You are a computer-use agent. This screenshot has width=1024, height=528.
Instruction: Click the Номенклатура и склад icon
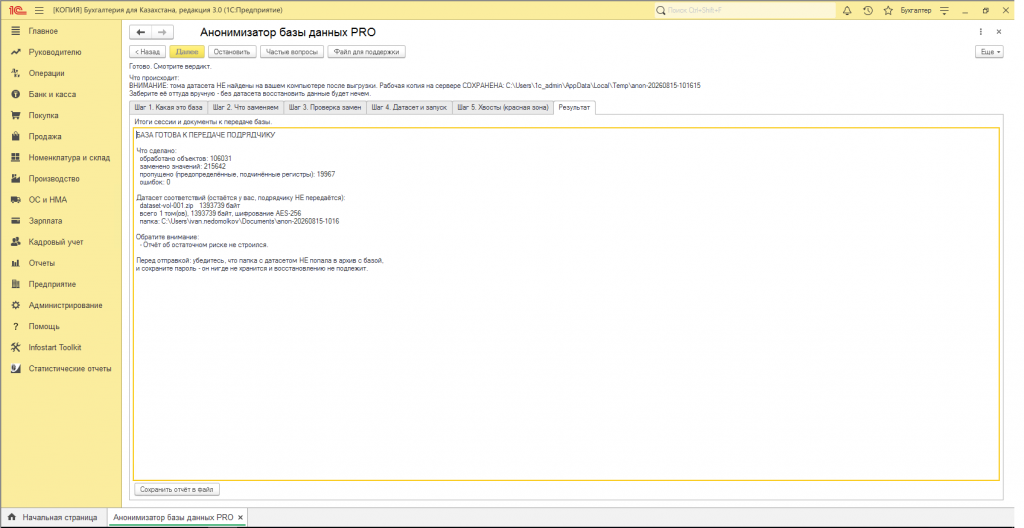(x=16, y=157)
